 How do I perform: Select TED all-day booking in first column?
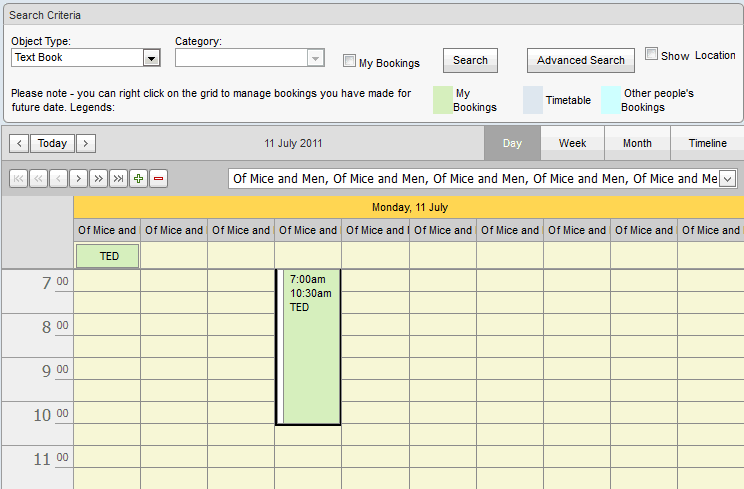tap(108, 256)
